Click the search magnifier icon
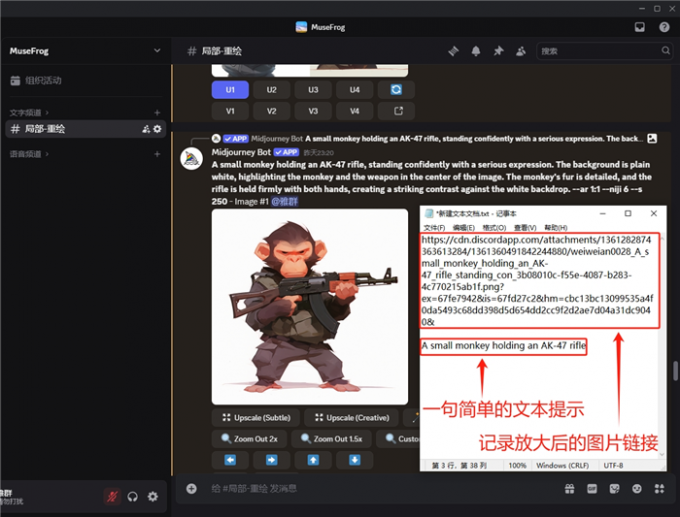The image size is (680, 517). pos(666,51)
